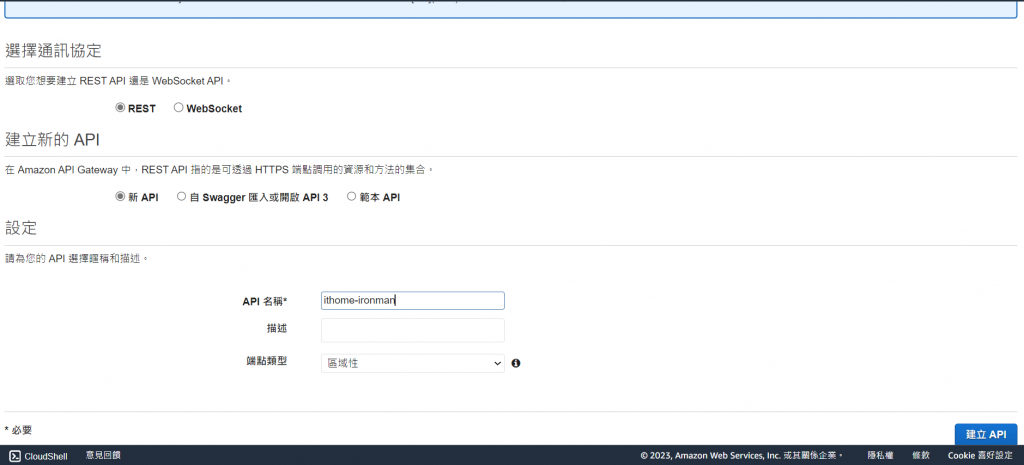Click the API 名稱 input containing ithome-ironman
Image resolution: width=1024 pixels, height=465 pixels.
413,300
